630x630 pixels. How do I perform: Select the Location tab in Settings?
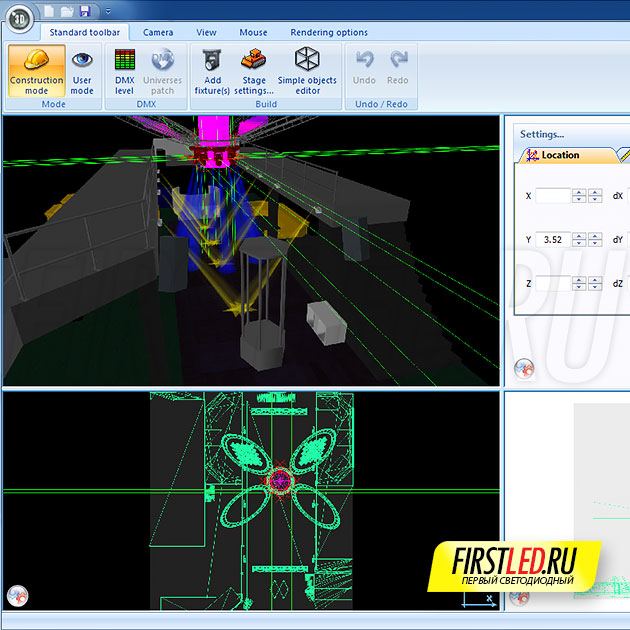point(560,155)
